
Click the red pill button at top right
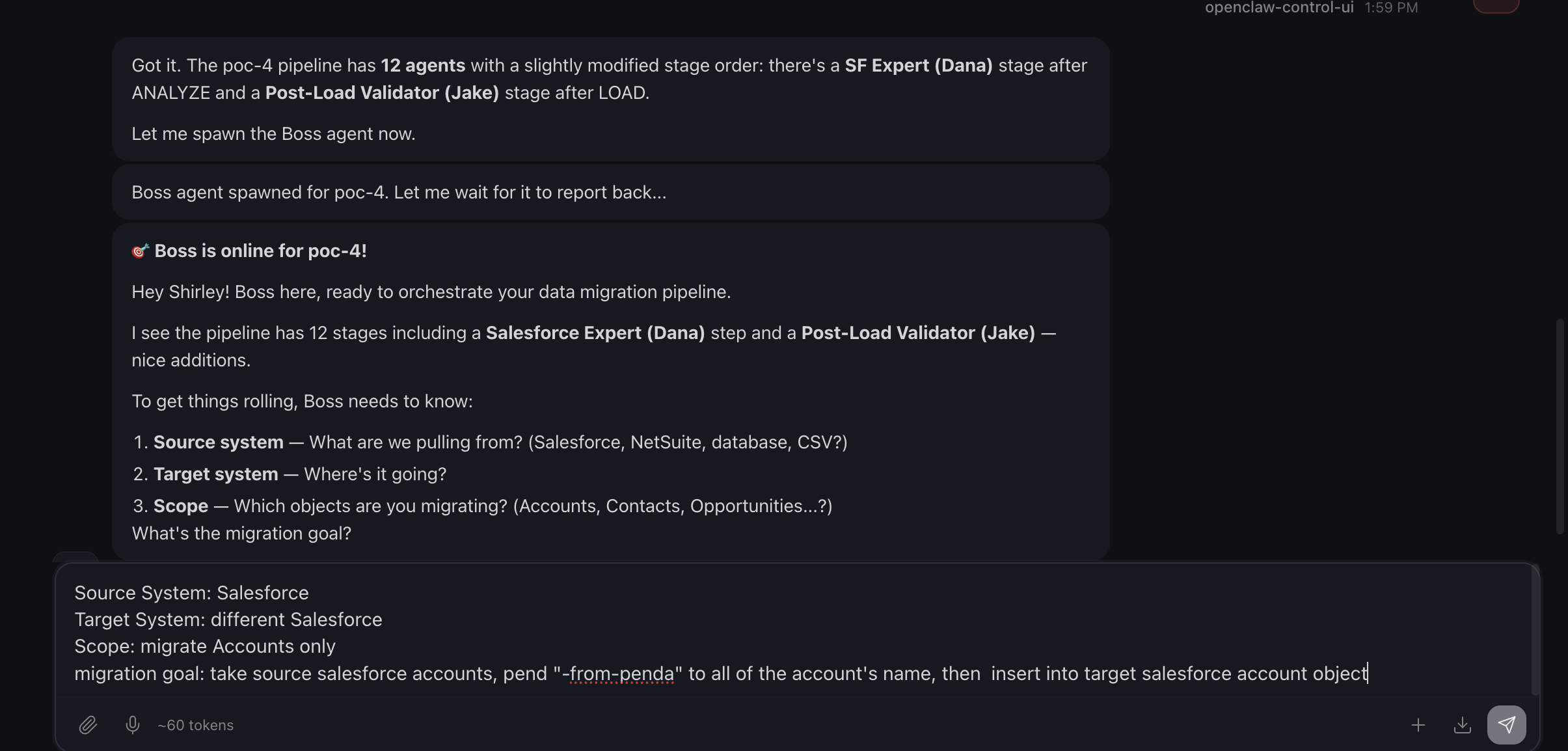pyautogui.click(x=1496, y=6)
